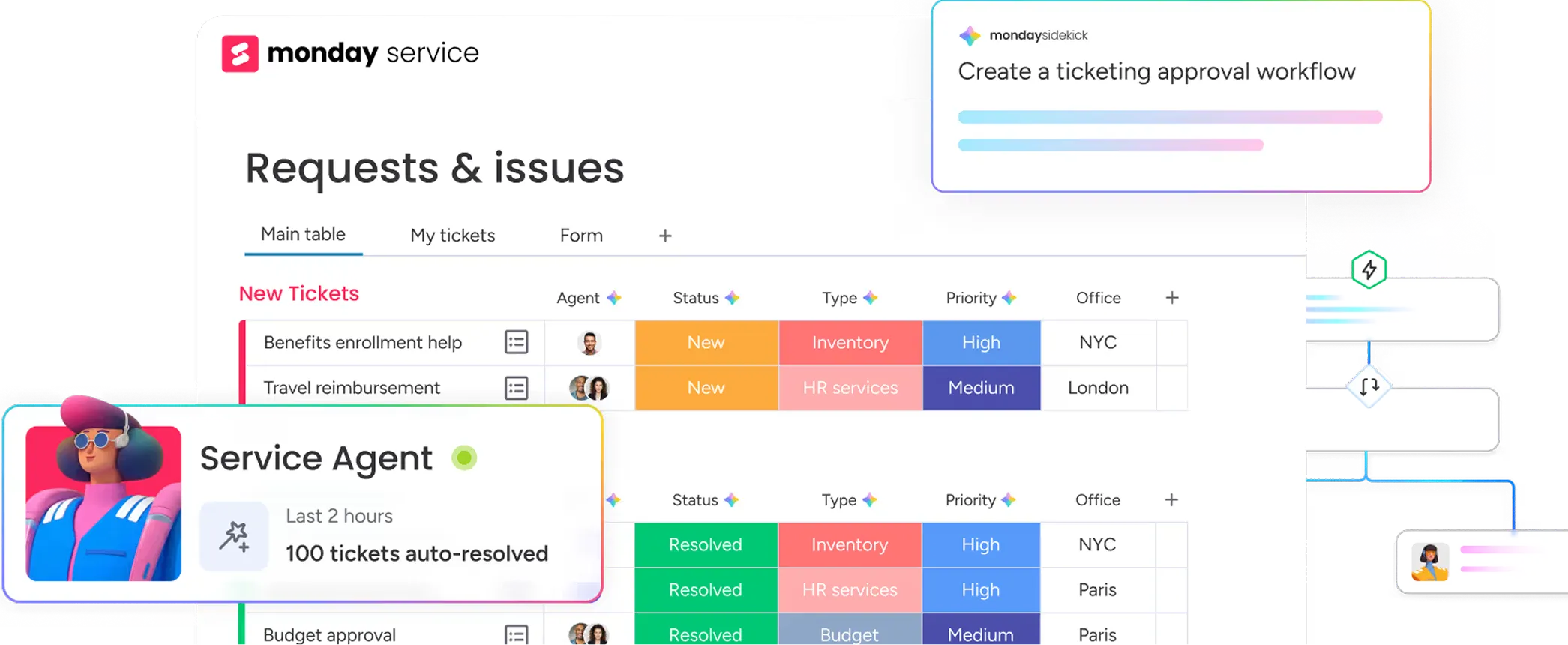Image resolution: width=1568 pixels, height=645 pixels.
Task: Change HR services type in the resolved Paris row
Action: [x=850, y=590]
